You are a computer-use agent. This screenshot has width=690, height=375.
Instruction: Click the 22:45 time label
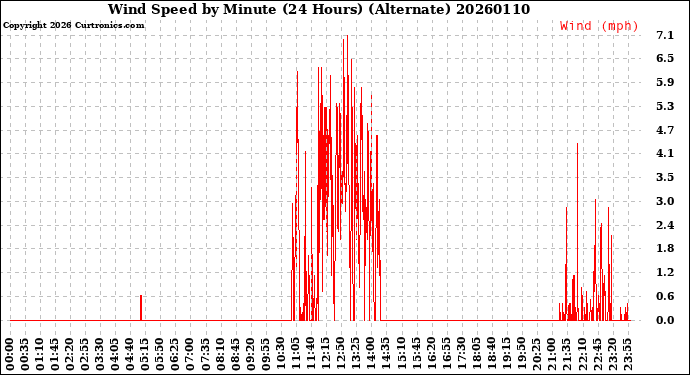point(597,354)
